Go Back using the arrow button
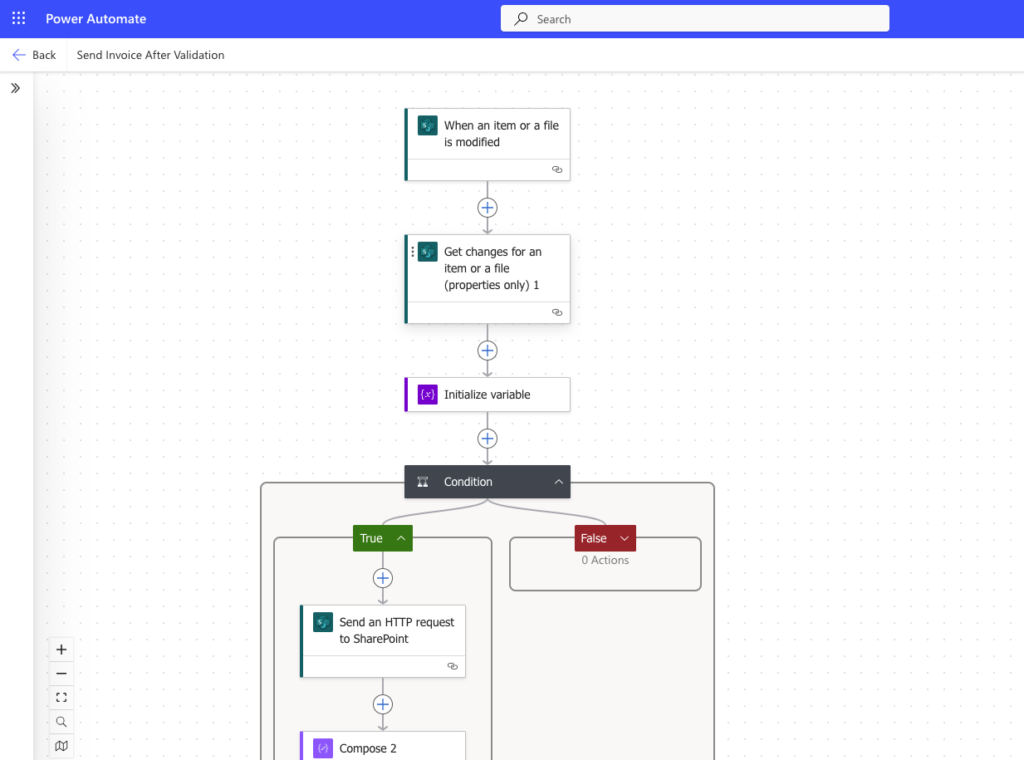Image resolution: width=1024 pixels, height=760 pixels. pos(34,55)
